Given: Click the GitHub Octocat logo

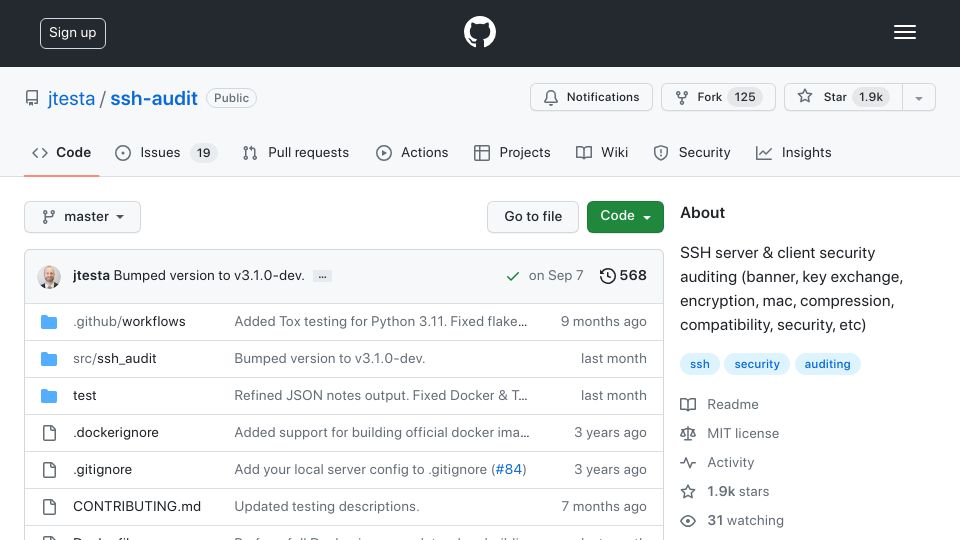Looking at the screenshot, I should pyautogui.click(x=479, y=32).
